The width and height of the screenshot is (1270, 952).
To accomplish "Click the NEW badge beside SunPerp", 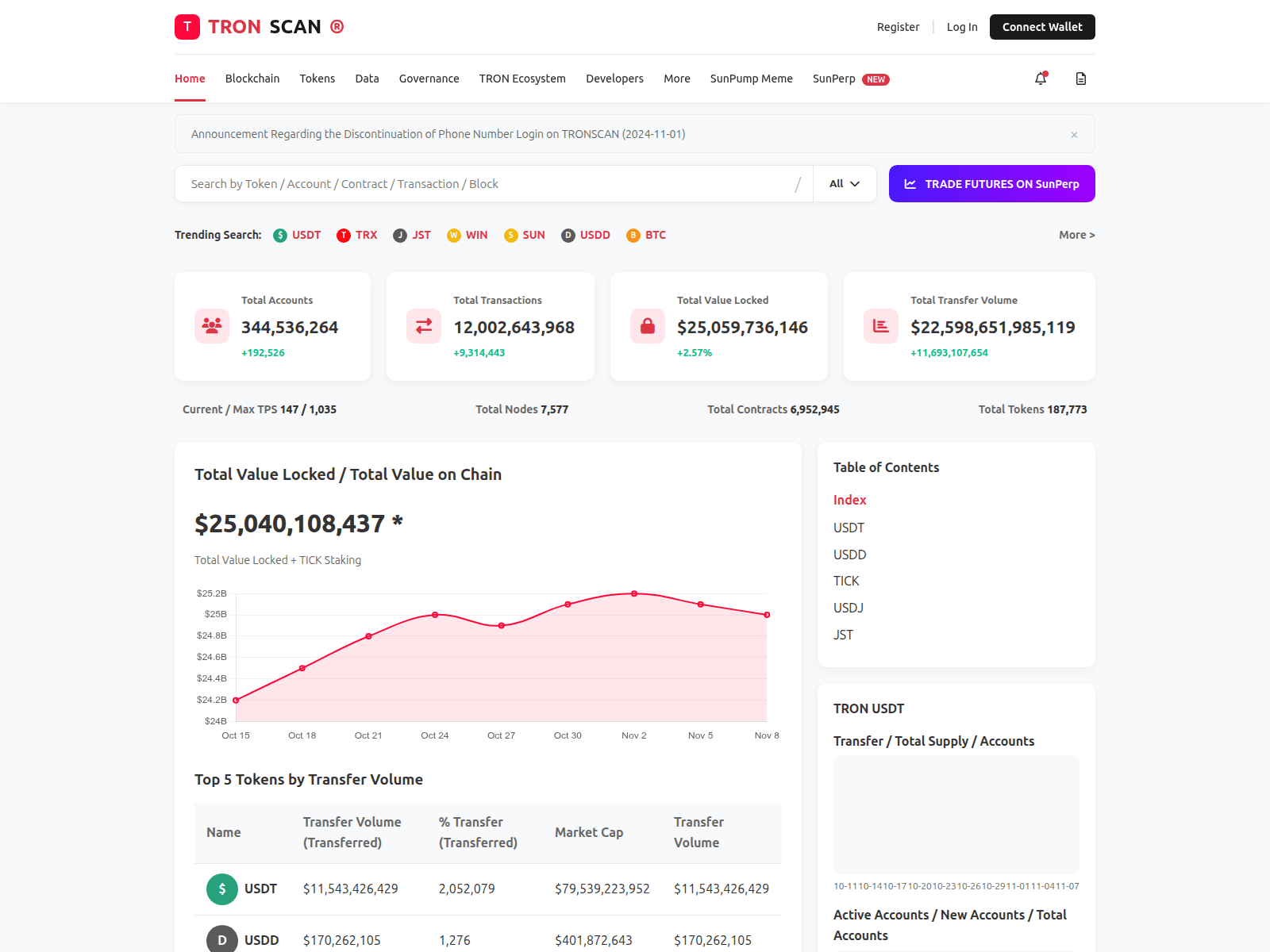I will click(876, 79).
